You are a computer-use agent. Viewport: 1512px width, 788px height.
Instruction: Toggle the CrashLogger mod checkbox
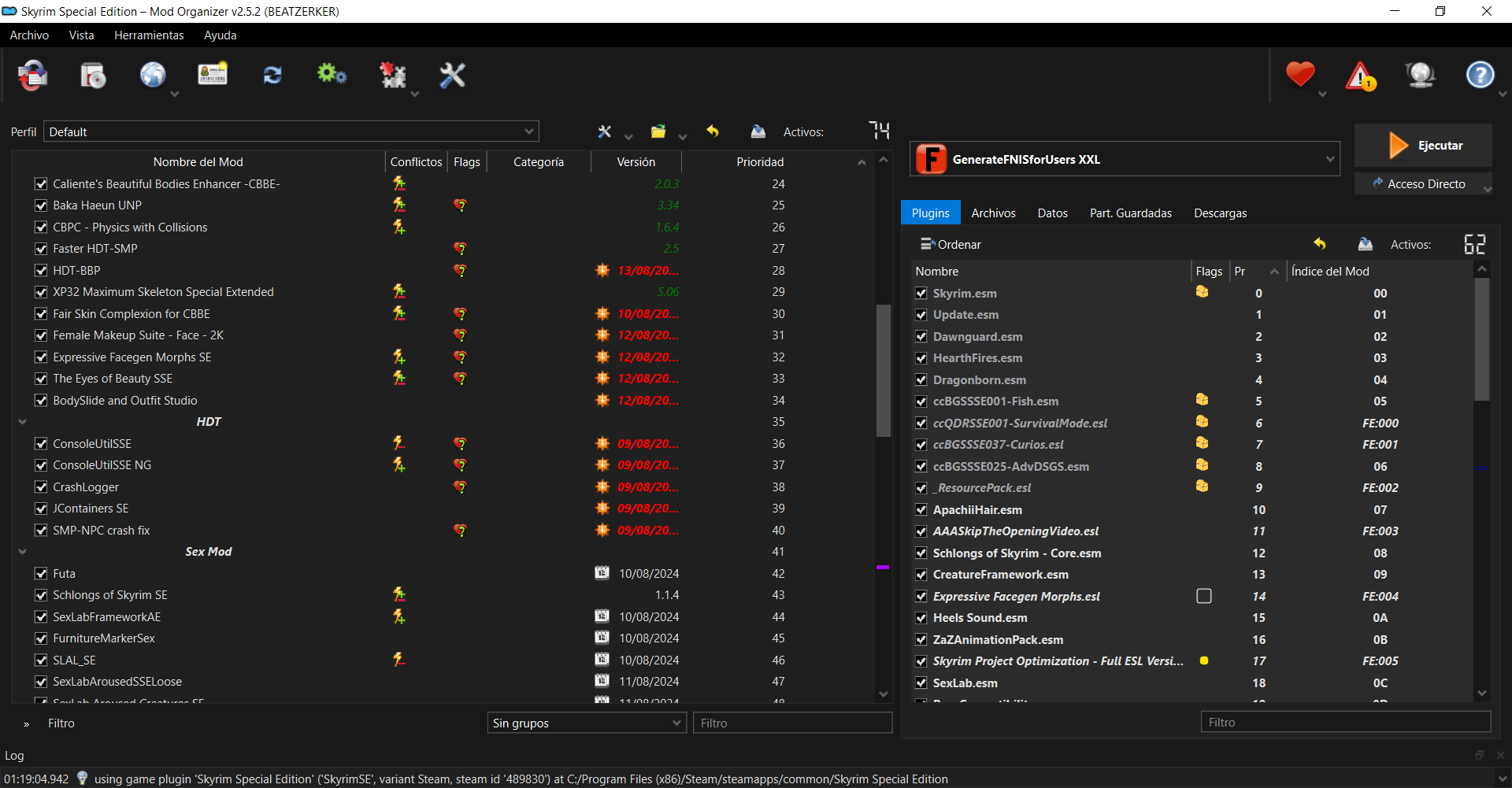41,486
